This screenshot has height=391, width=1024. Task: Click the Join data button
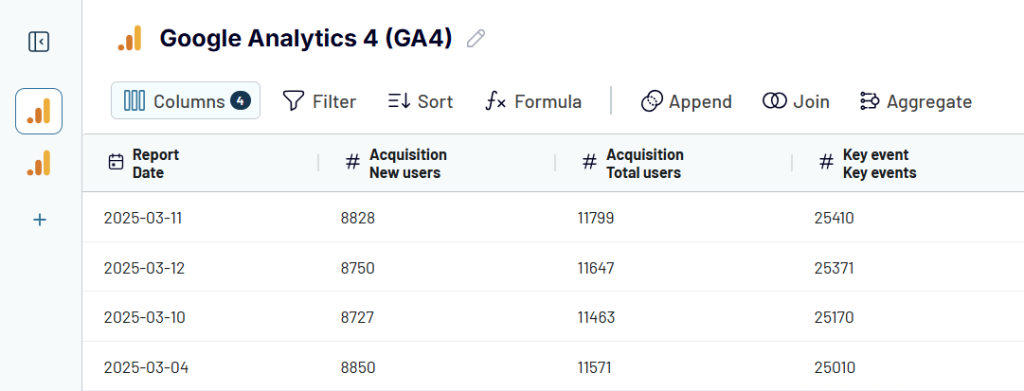795,102
